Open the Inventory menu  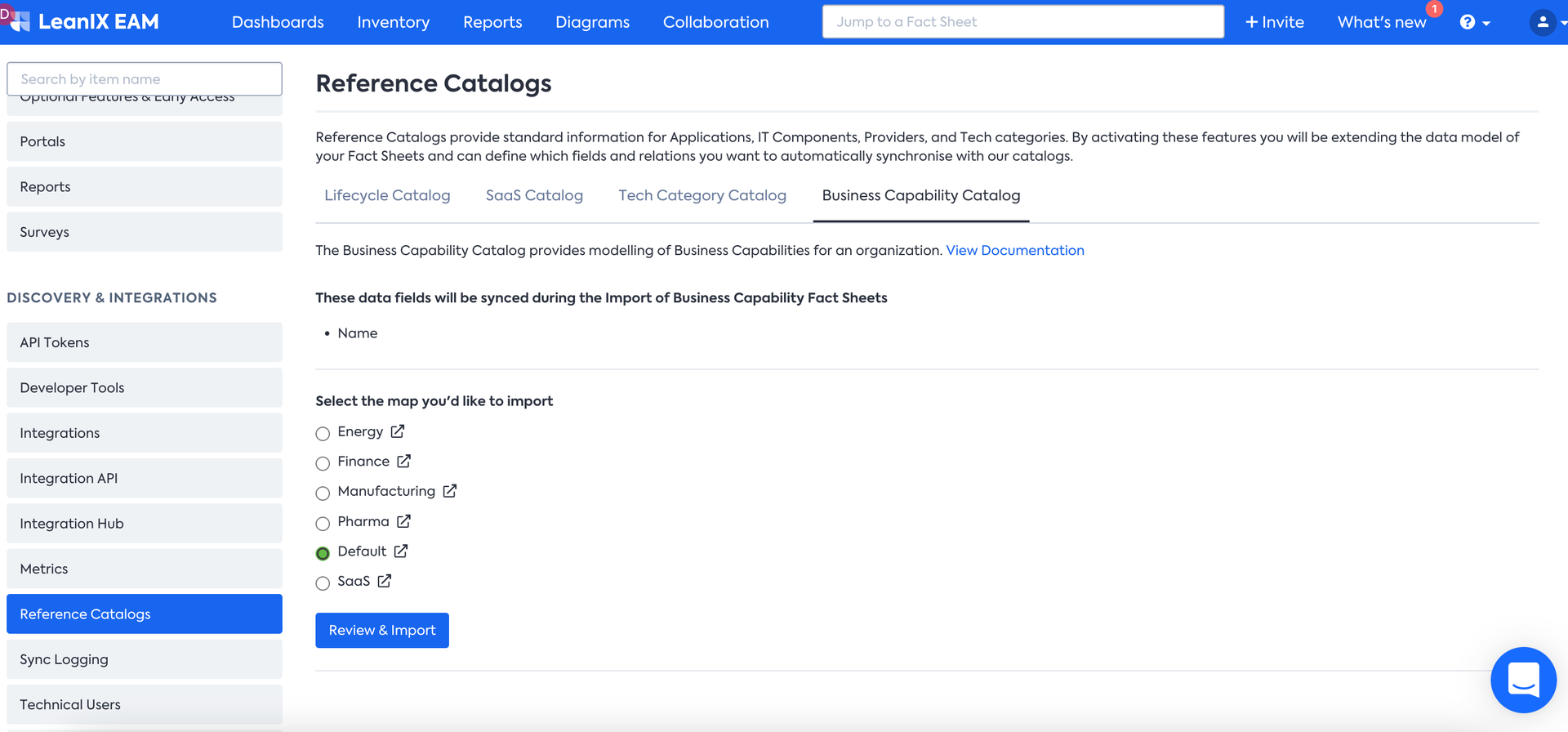[394, 22]
